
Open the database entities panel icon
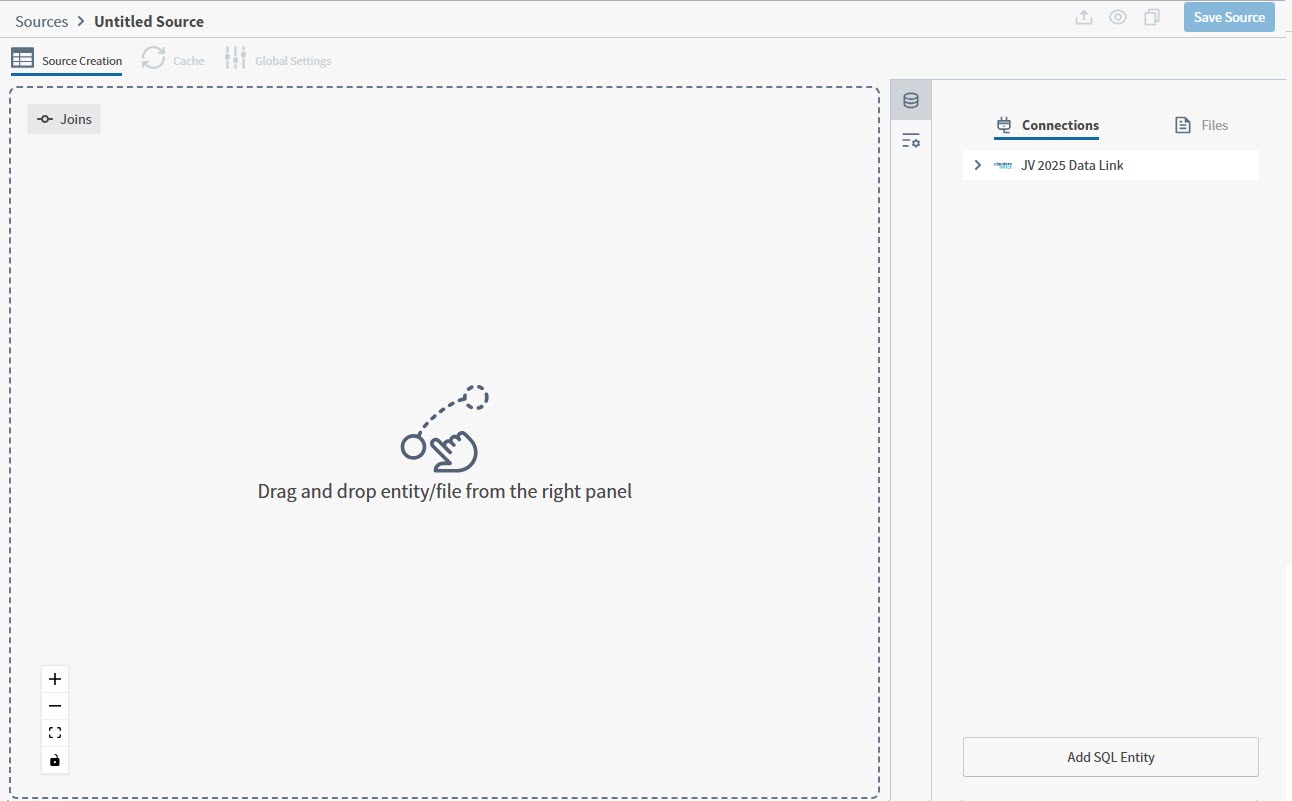[x=910, y=100]
